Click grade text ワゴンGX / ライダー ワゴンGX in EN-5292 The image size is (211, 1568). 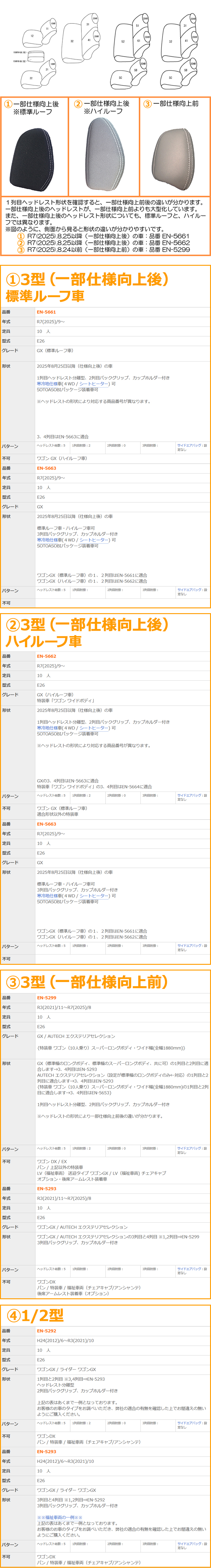66,1369
